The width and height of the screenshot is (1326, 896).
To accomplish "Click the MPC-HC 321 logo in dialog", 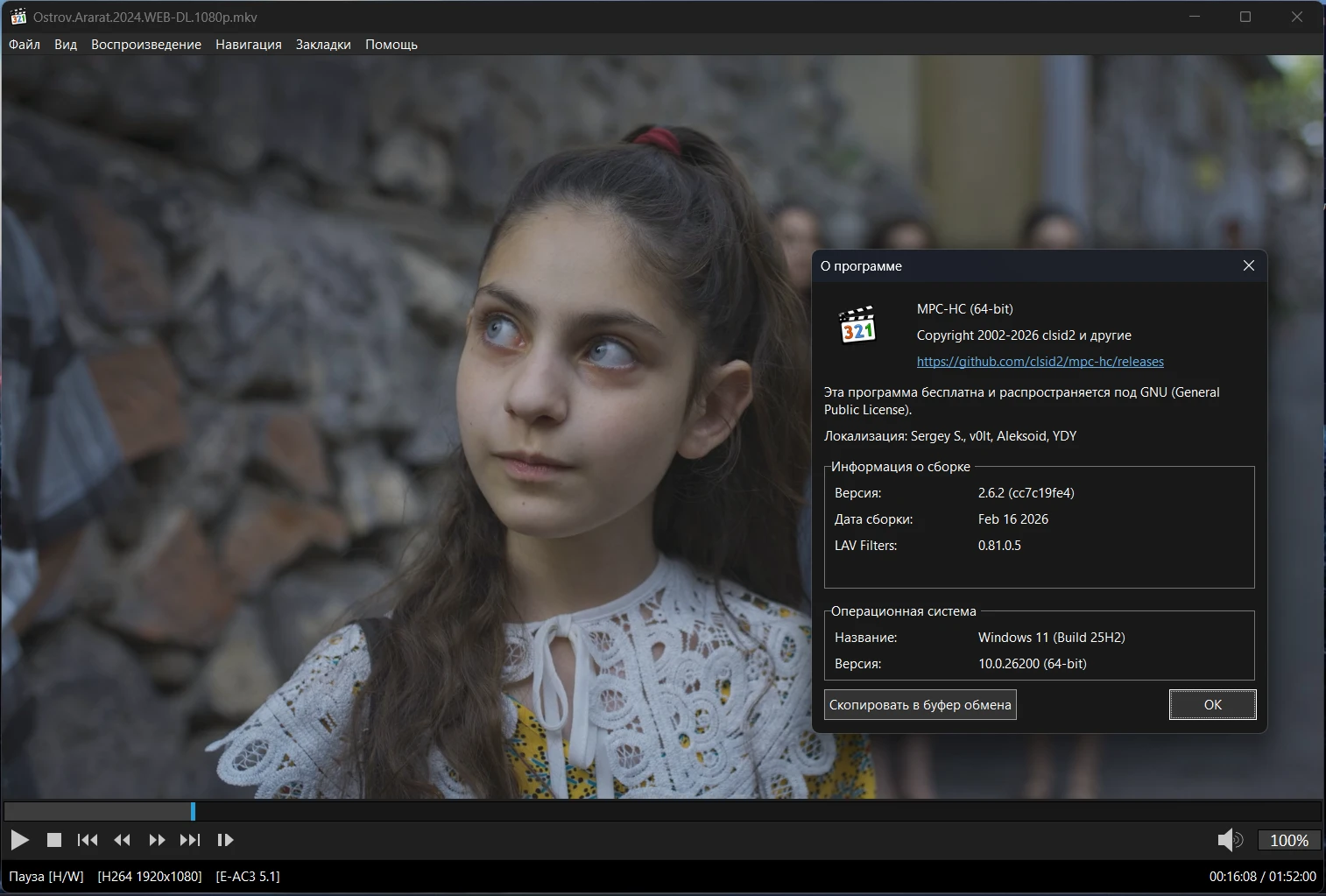I will 857,325.
